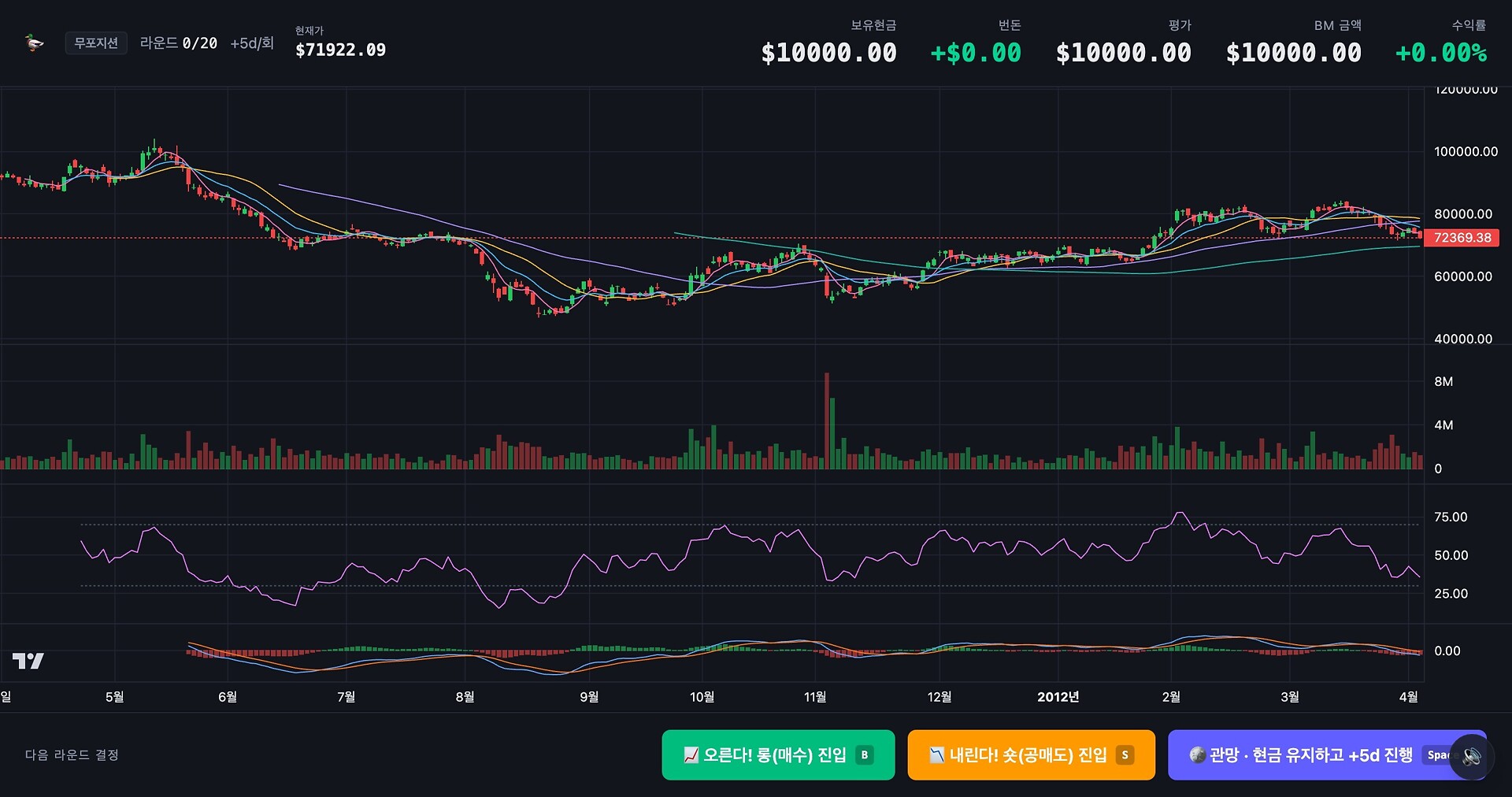Select the 80000.00 price axis label

tap(1463, 214)
